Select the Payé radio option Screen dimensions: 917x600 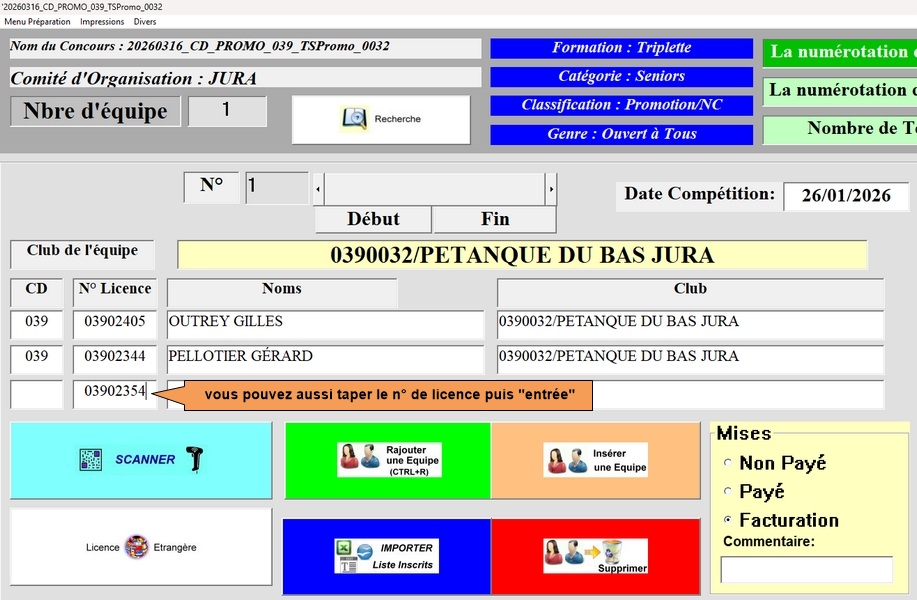(x=727, y=492)
